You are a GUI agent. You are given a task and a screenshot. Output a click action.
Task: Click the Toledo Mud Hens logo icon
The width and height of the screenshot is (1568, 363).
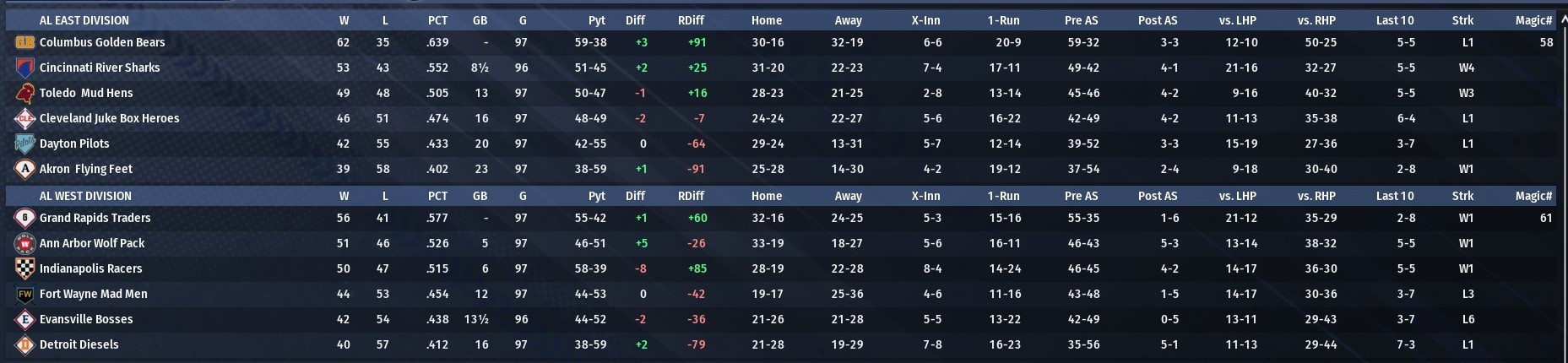point(24,93)
